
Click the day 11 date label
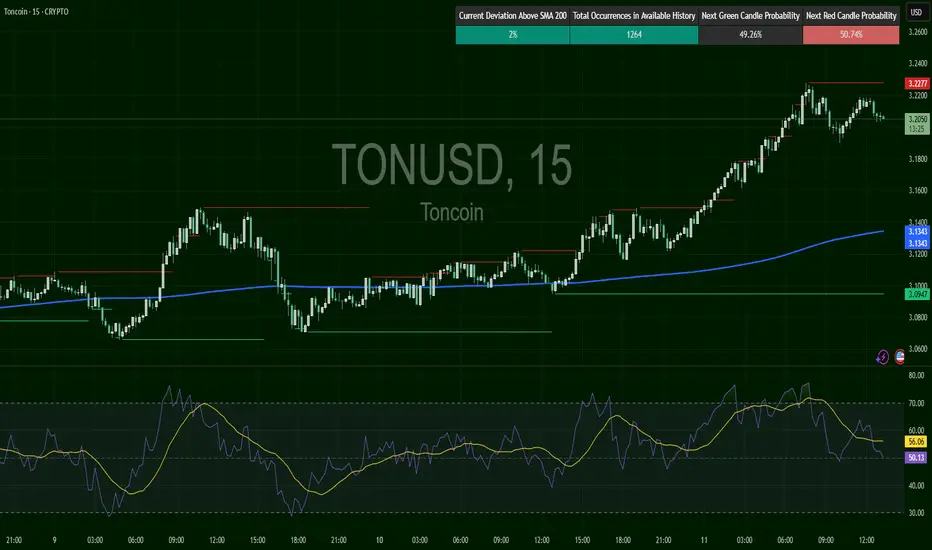(704, 540)
